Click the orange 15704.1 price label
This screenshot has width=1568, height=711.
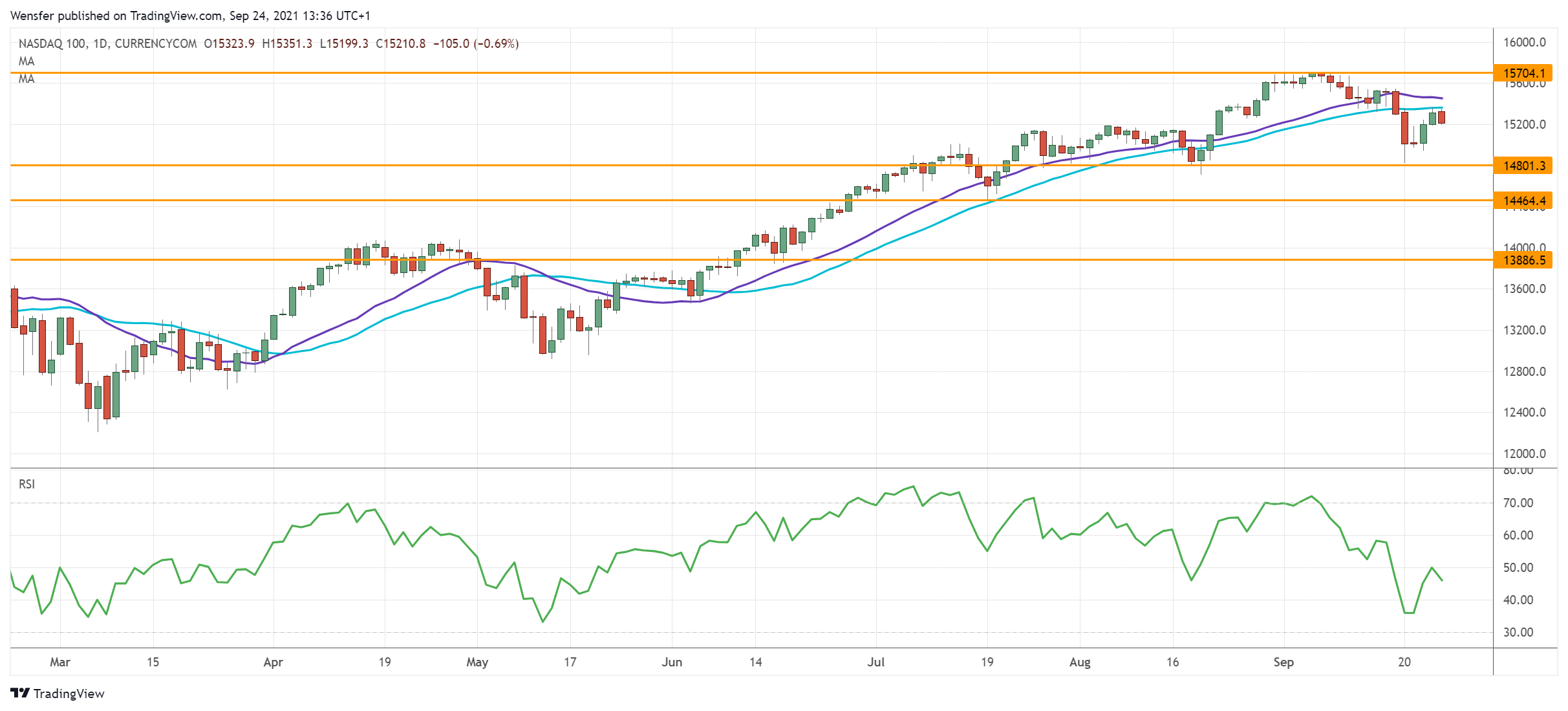1523,73
